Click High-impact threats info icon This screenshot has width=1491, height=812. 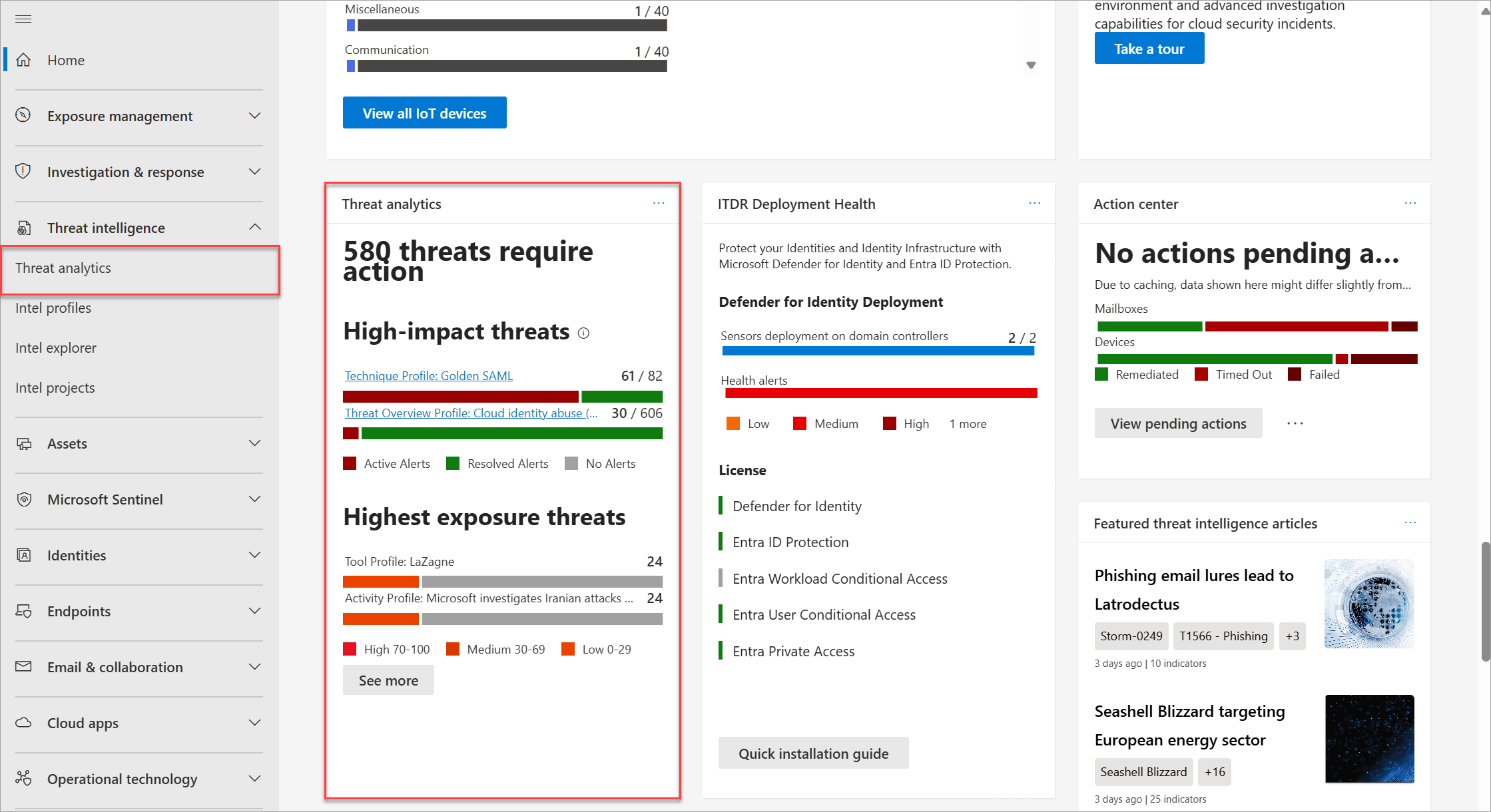[583, 333]
